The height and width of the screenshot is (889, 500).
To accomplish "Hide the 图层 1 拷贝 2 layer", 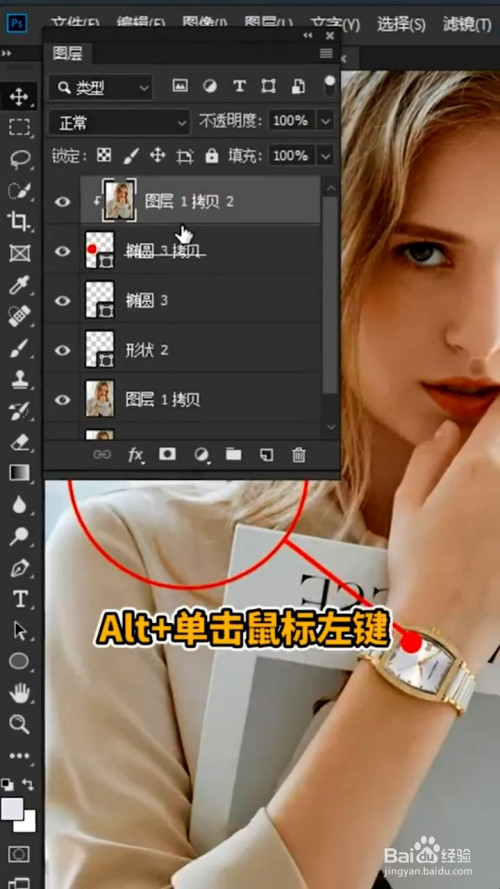I will [62, 201].
